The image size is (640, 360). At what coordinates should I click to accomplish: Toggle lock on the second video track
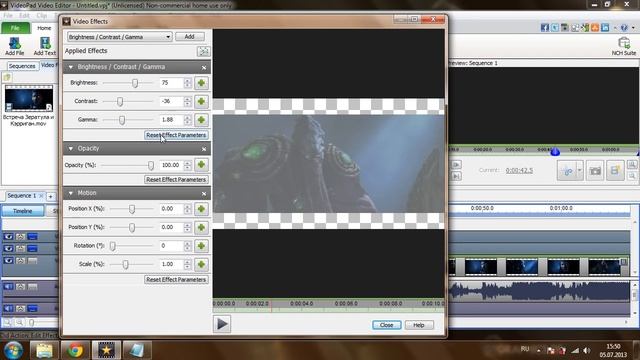20,249
